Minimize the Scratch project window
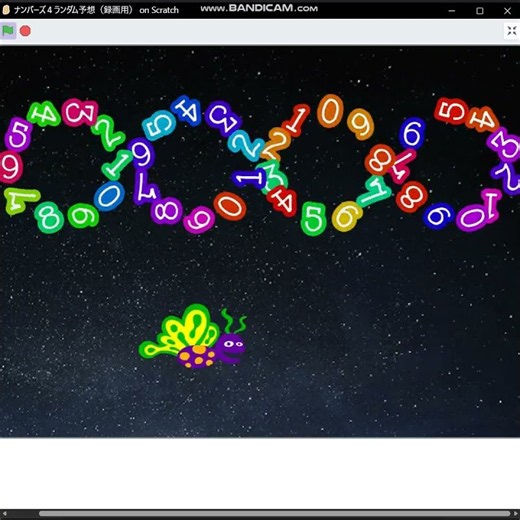Screen dimensions: 520x520 click(452, 11)
